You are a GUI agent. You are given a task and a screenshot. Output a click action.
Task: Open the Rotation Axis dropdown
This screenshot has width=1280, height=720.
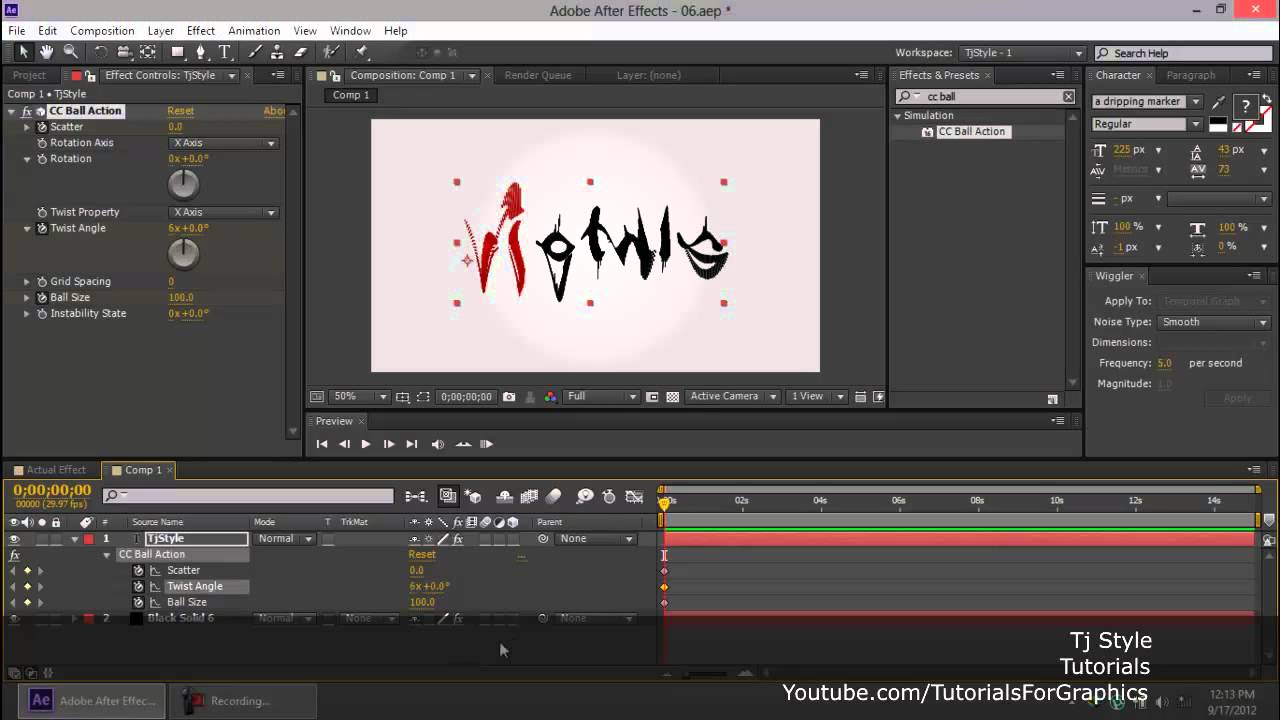tap(224, 143)
